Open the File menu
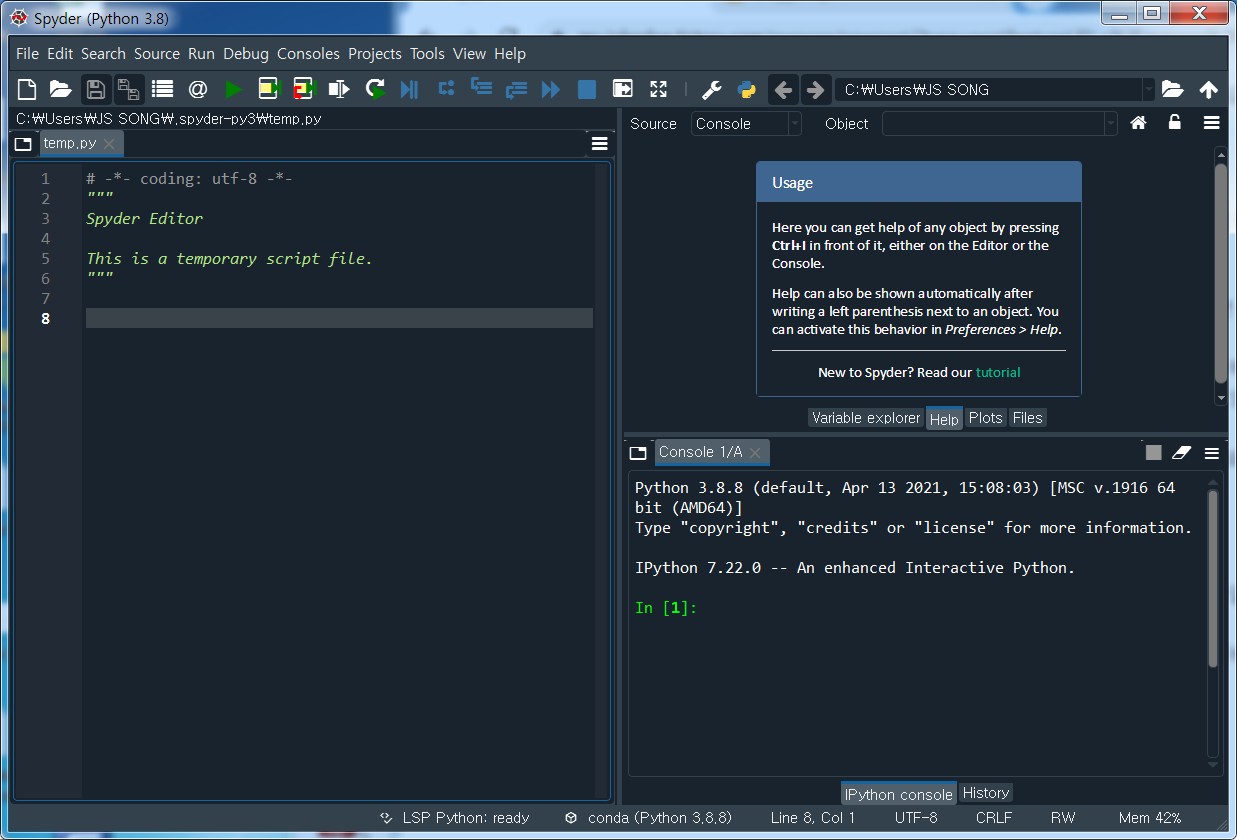Image resolution: width=1237 pixels, height=840 pixels. pyautogui.click(x=27, y=53)
